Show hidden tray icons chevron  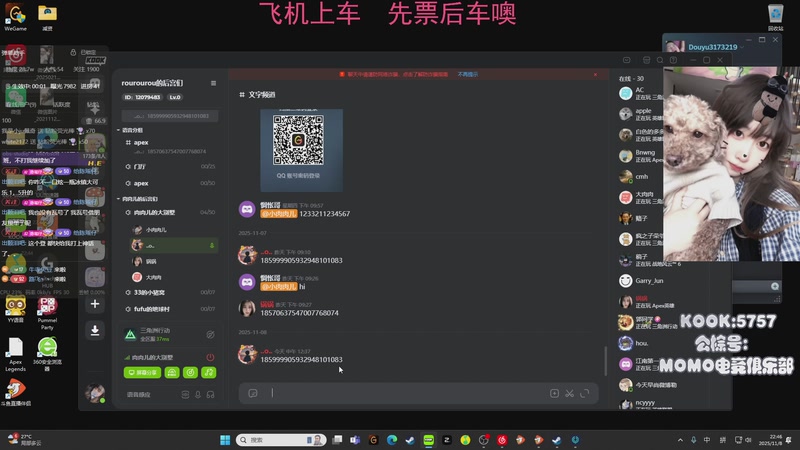click(x=680, y=440)
